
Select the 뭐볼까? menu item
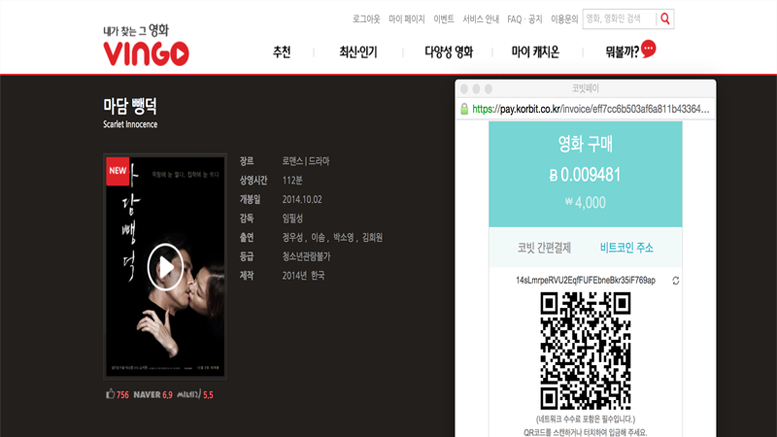click(x=622, y=52)
